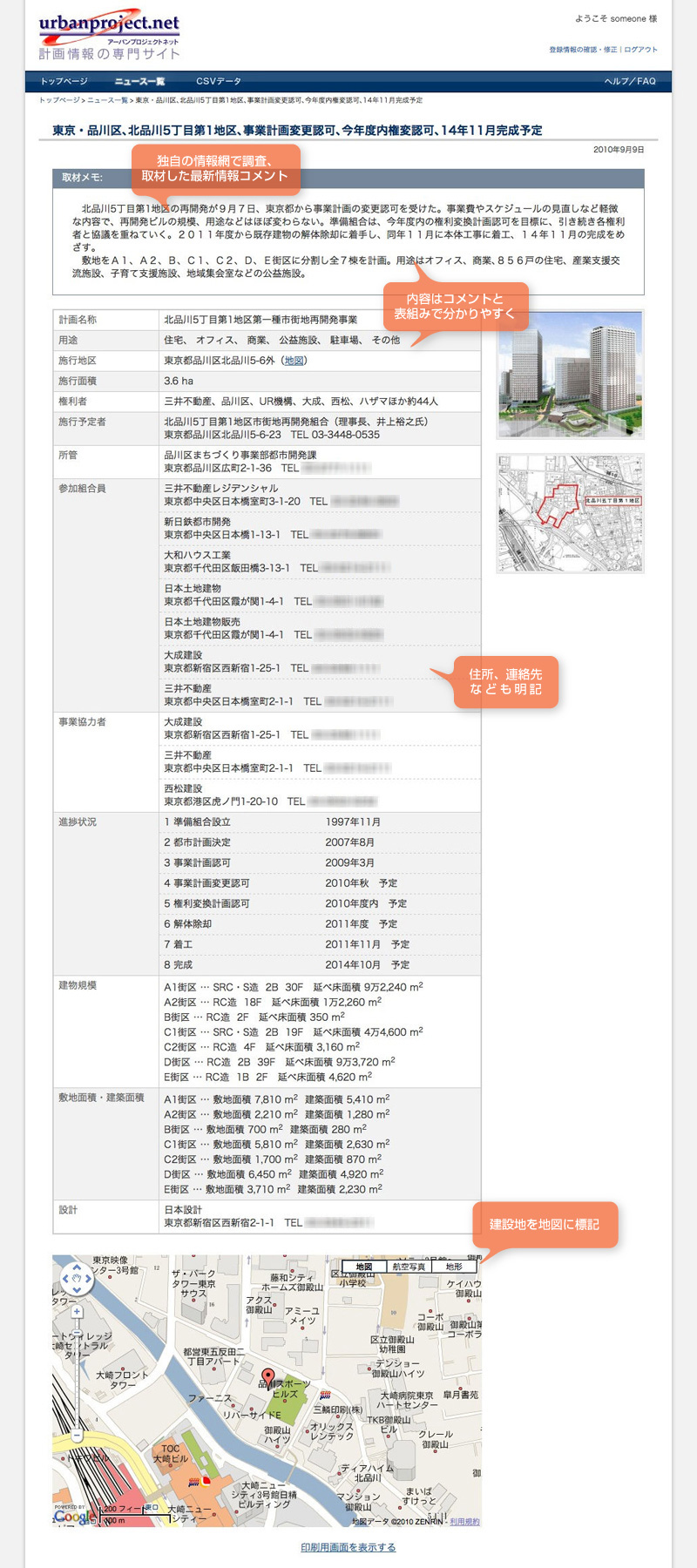
Task: Click the 事業協力者 row label
Action: [x=82, y=722]
